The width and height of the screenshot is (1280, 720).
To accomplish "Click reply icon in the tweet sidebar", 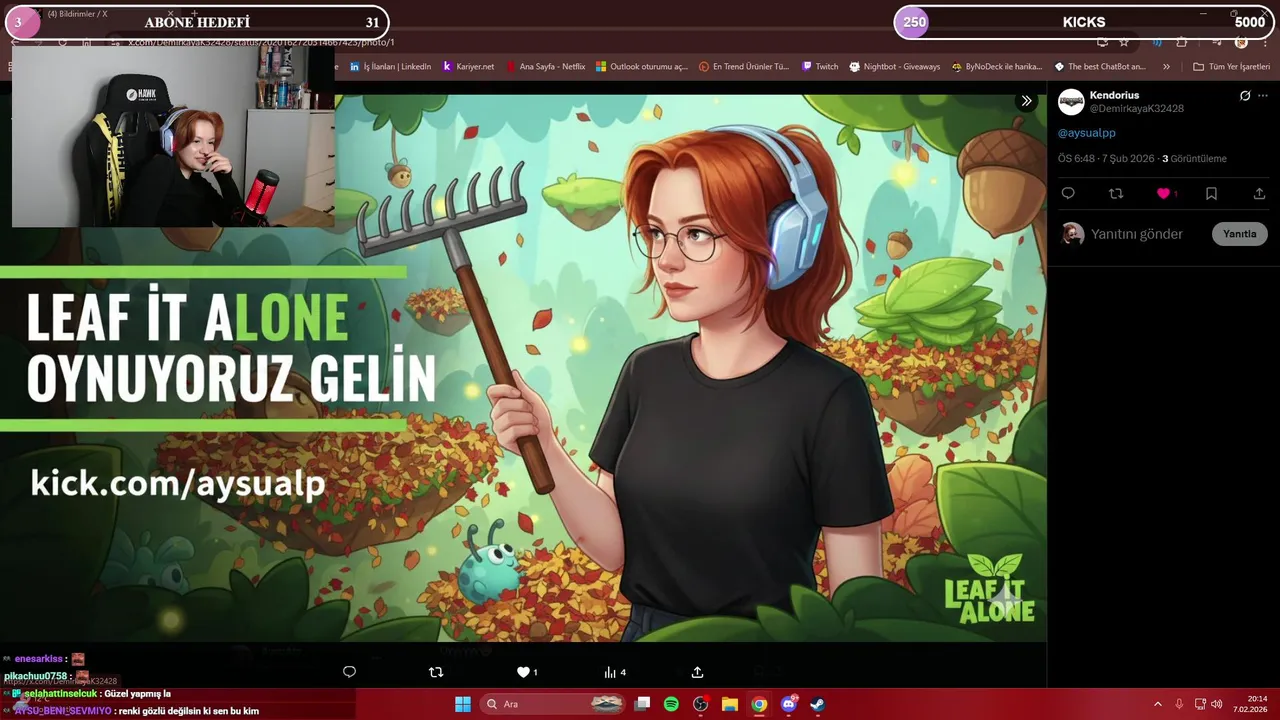I will pyautogui.click(x=1068, y=193).
